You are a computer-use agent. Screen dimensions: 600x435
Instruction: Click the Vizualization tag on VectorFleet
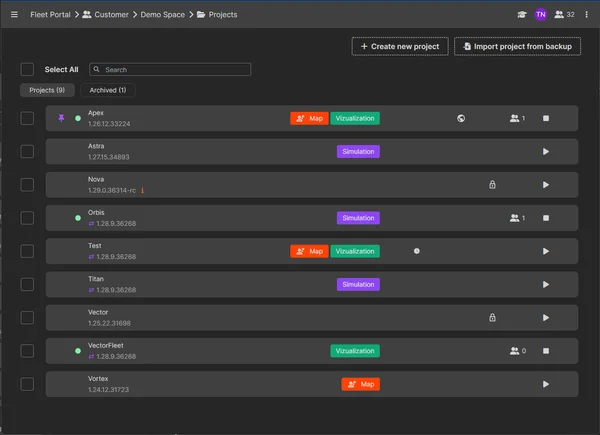click(x=355, y=351)
